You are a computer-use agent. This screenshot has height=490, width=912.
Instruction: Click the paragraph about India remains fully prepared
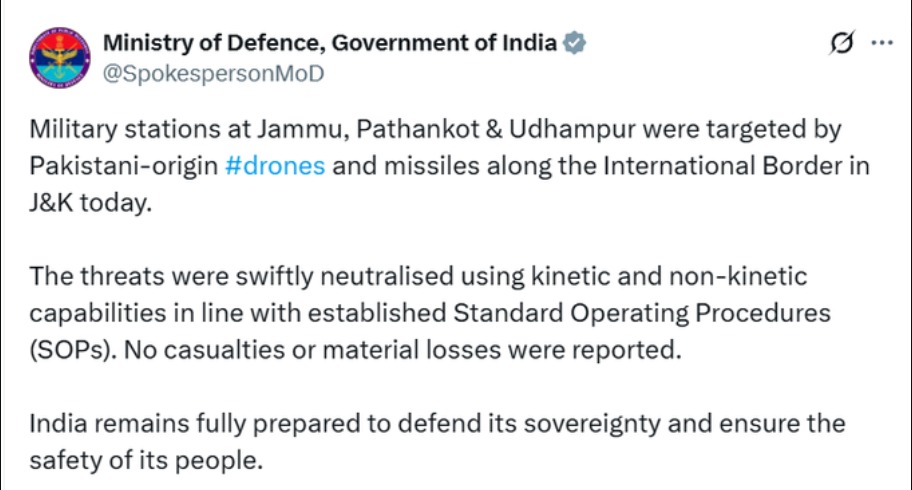(x=437, y=442)
